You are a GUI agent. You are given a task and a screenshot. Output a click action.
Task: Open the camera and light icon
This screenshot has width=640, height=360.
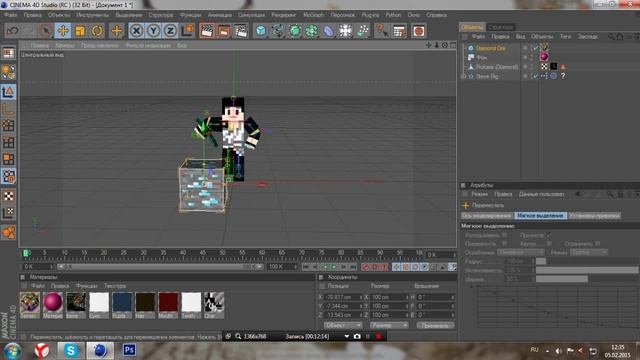[x=362, y=31]
